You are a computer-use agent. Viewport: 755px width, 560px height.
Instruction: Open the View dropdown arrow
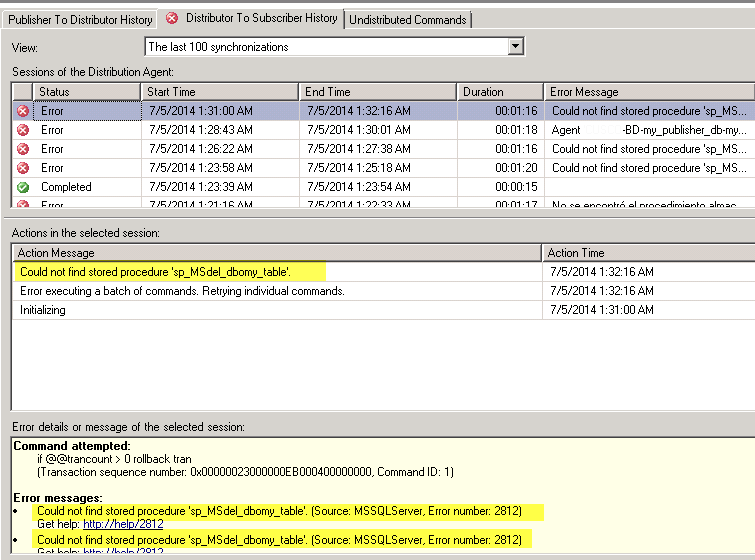[x=515, y=46]
